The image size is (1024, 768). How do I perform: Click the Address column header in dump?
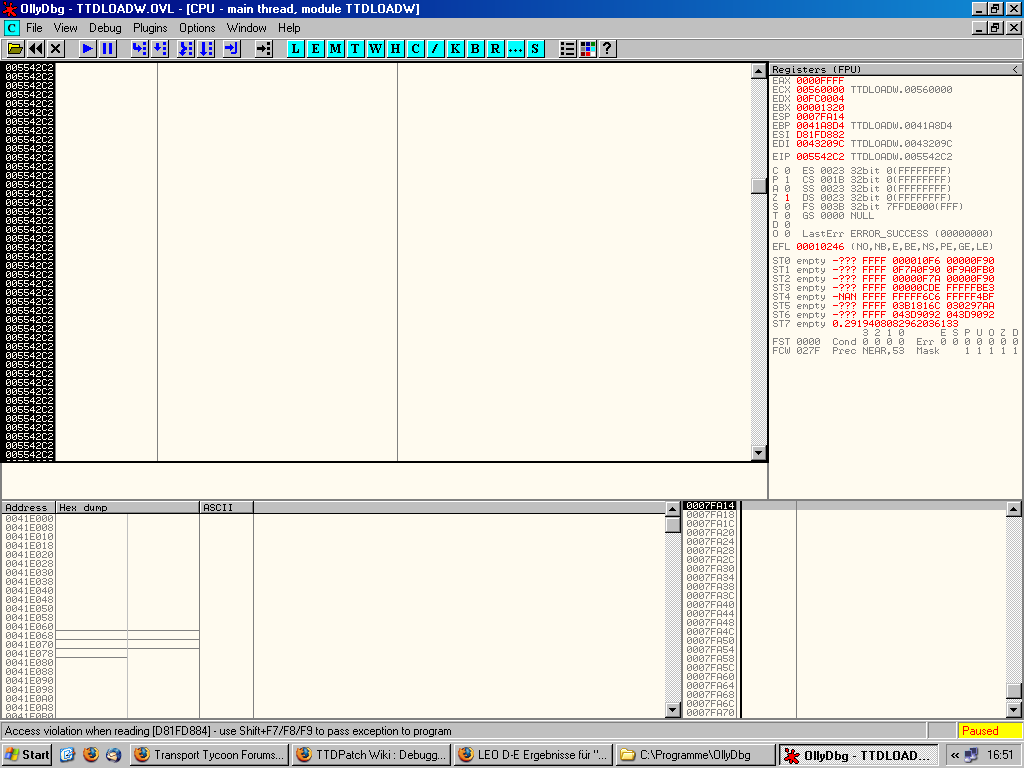tap(29, 507)
